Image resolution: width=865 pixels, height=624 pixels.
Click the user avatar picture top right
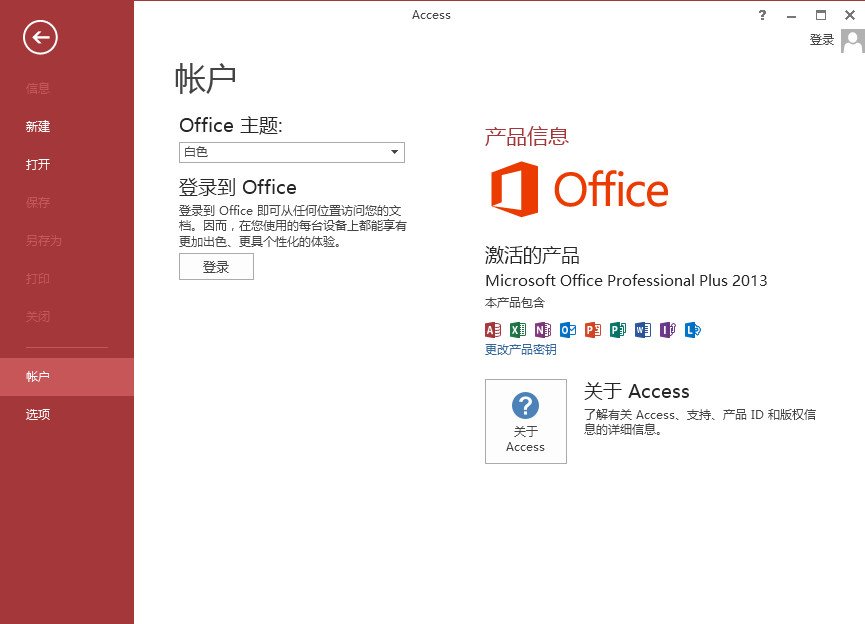pos(853,41)
